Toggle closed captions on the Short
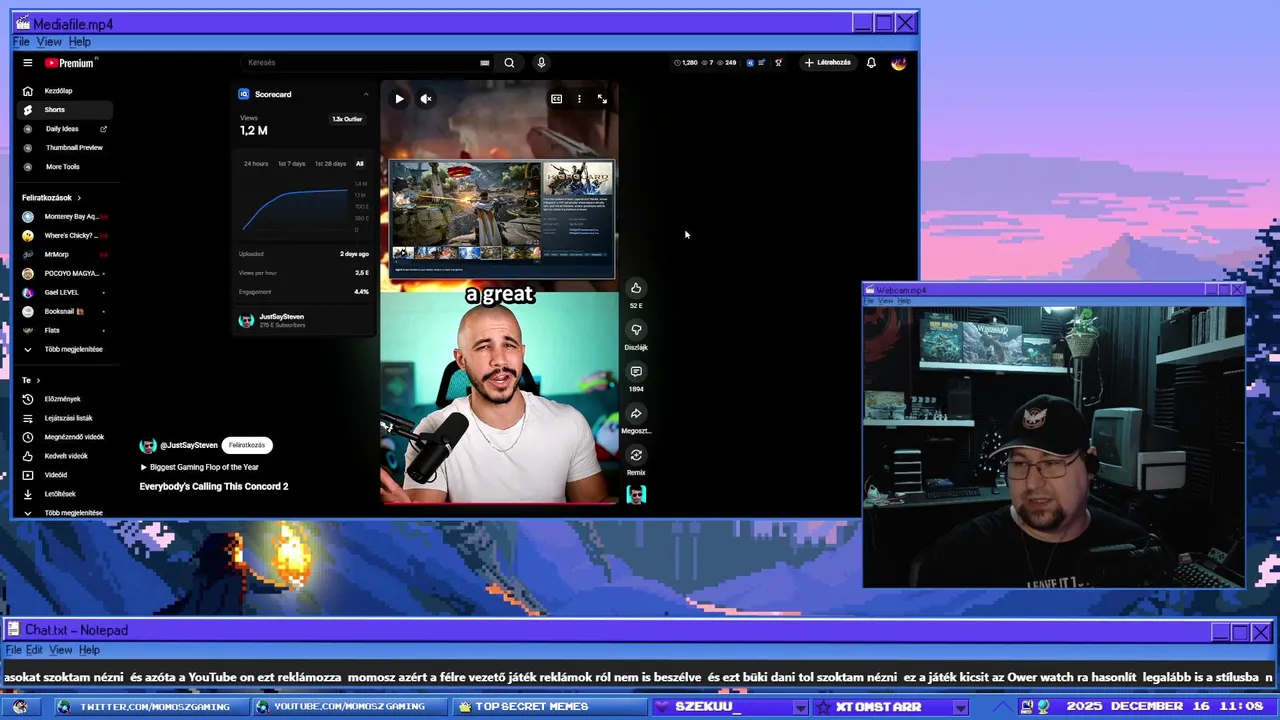Screen dimensions: 1280x720 point(557,99)
